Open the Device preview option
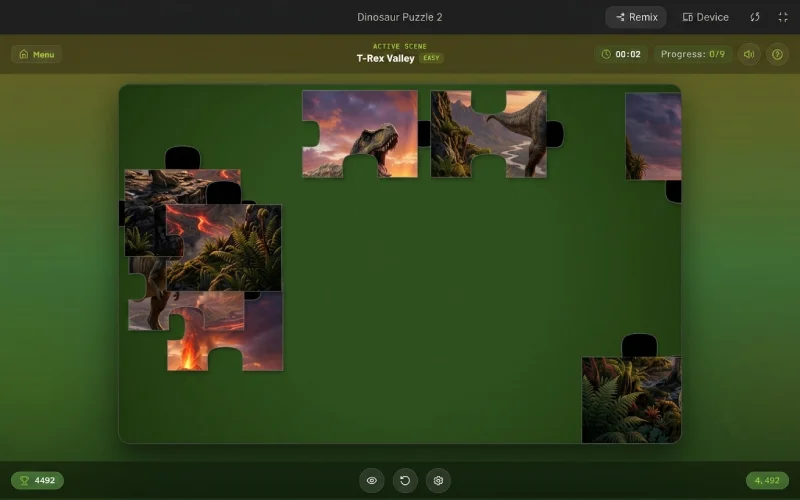 pos(706,17)
